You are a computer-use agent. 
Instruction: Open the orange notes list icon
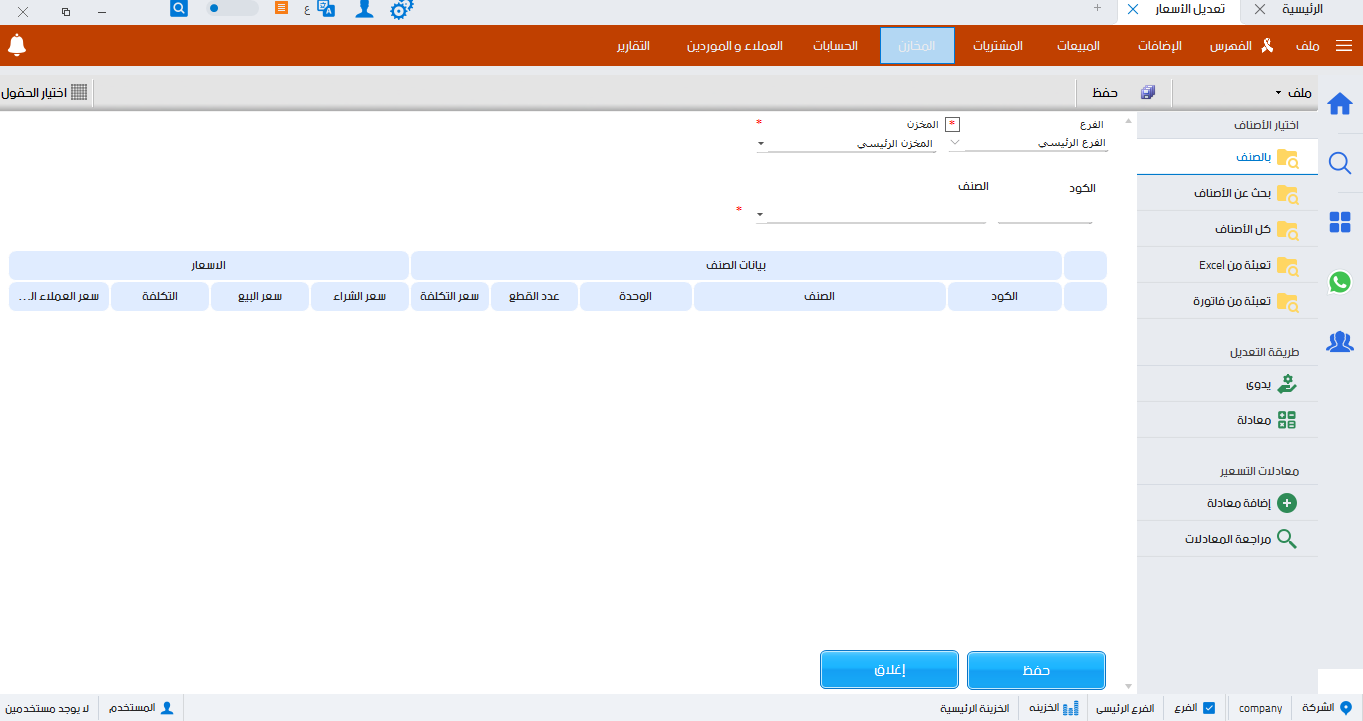pos(281,7)
